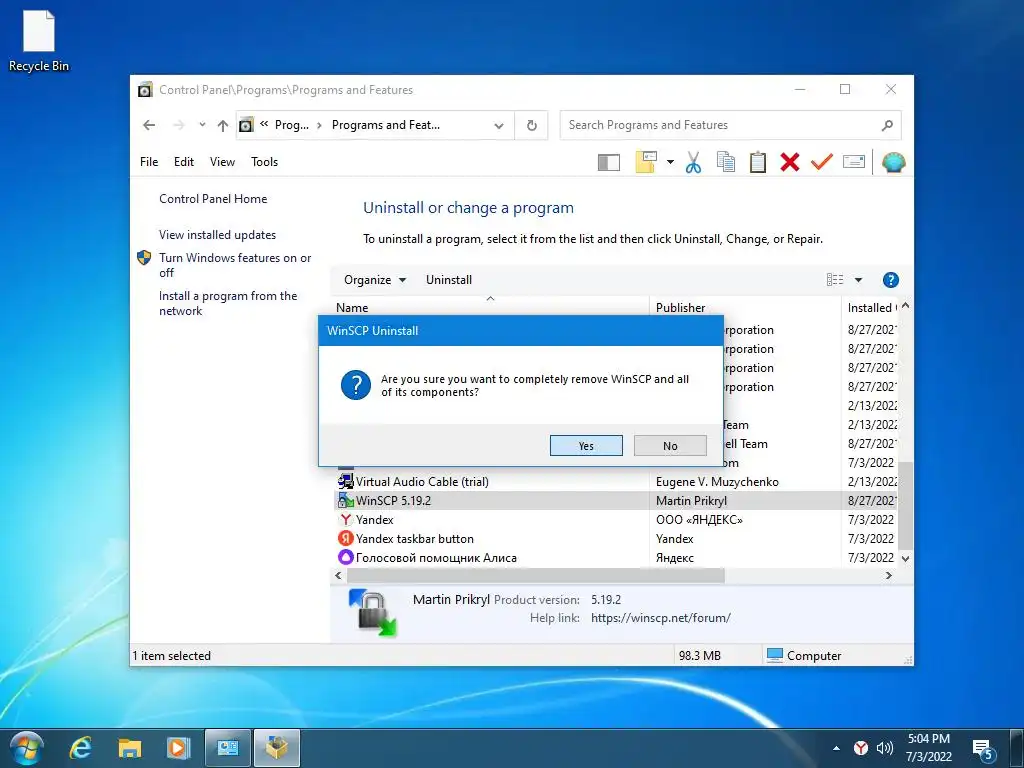This screenshot has height=768, width=1024.
Task: Open the File menu
Action: [x=149, y=162]
